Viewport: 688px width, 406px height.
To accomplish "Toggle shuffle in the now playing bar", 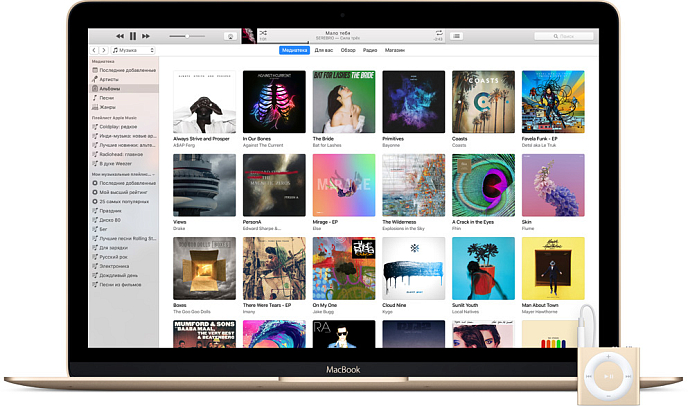I will [263, 33].
